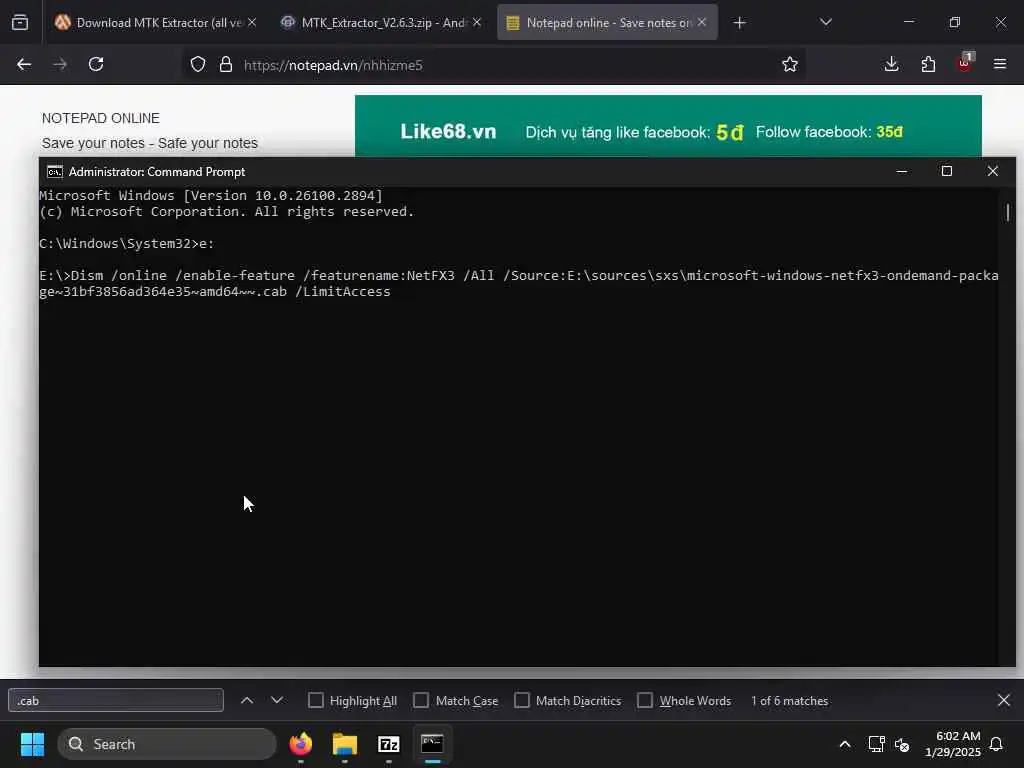Click the Command Prompt scrollbar thumb

[x=1008, y=212]
